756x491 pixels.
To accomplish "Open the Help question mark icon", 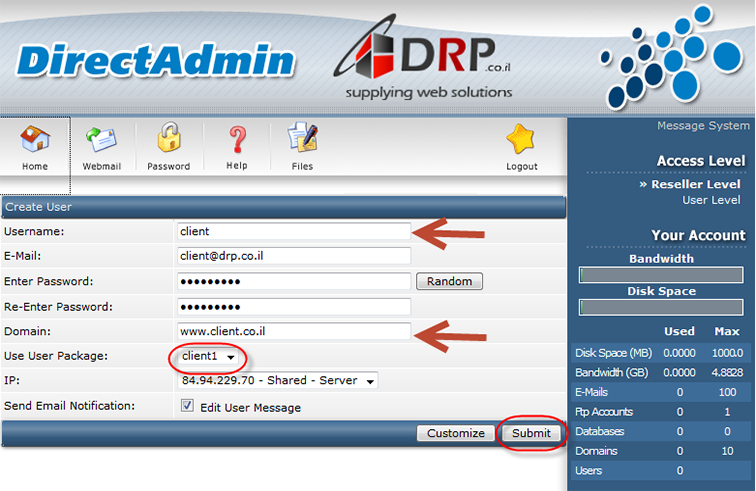I will point(237,139).
